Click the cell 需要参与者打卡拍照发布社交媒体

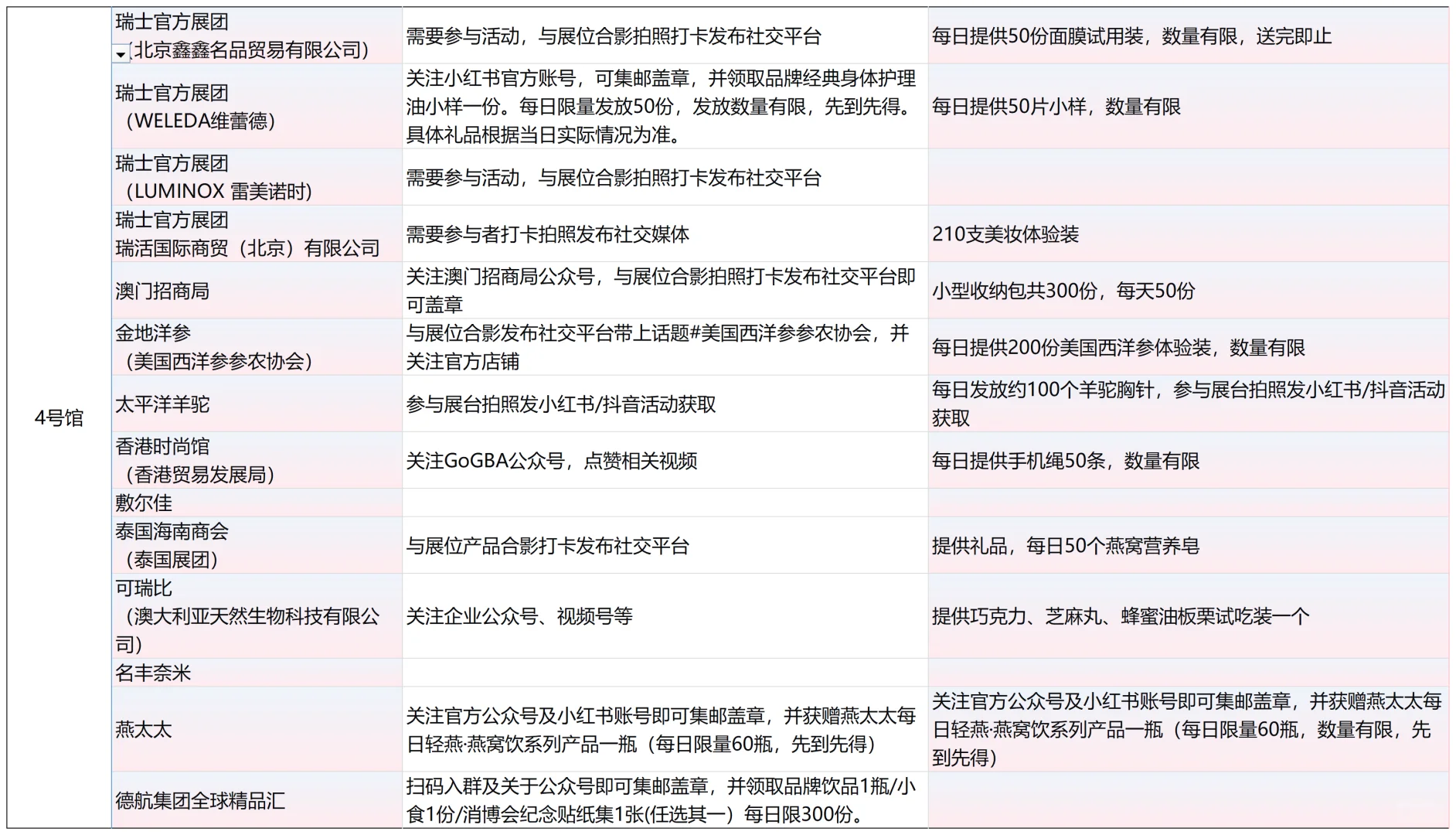click(x=665, y=233)
